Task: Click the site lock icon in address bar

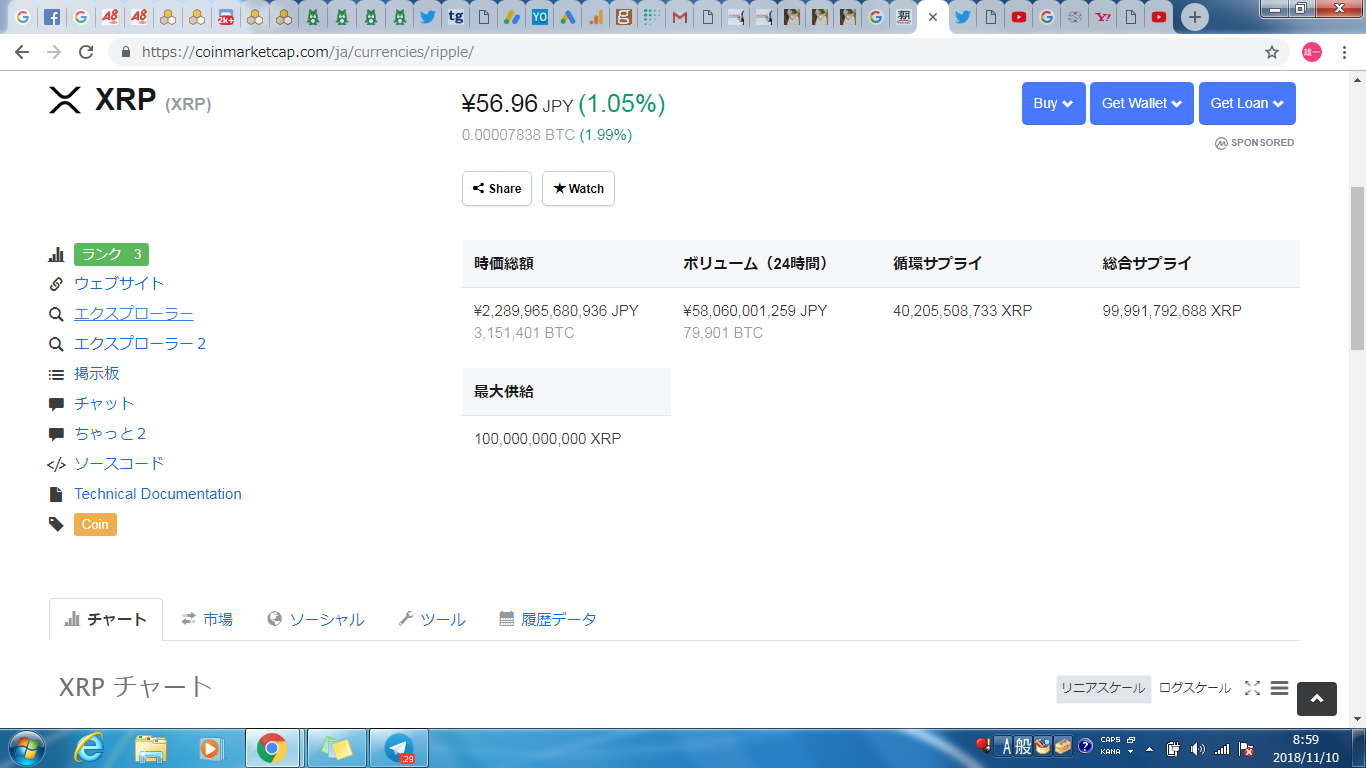Action: pos(126,52)
